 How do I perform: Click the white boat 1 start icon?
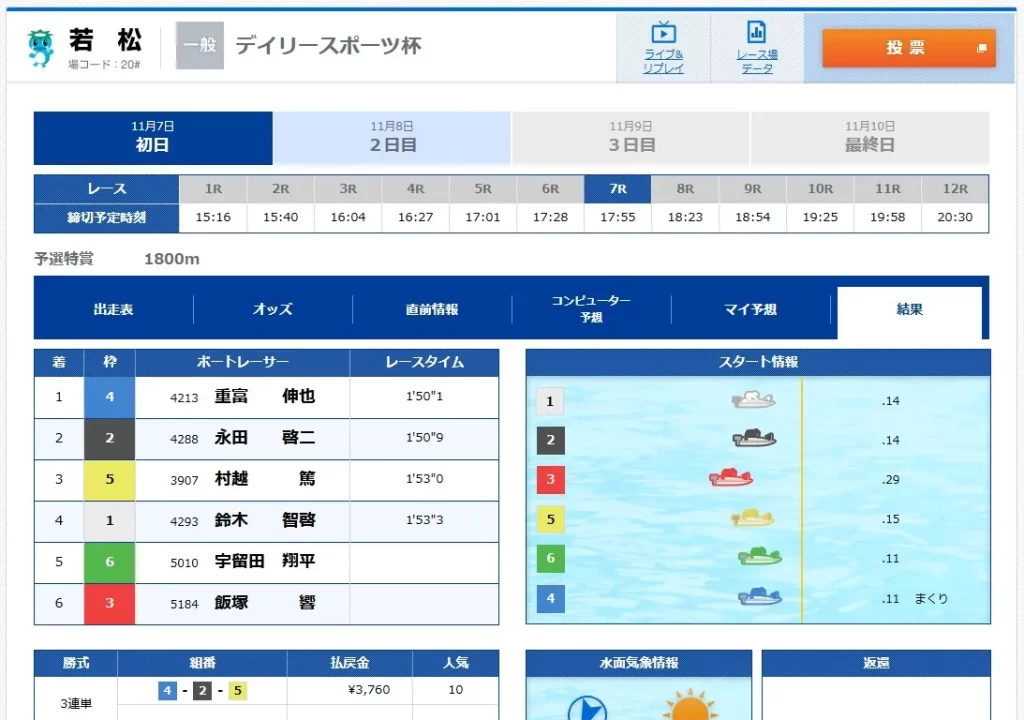pyautogui.click(x=754, y=401)
